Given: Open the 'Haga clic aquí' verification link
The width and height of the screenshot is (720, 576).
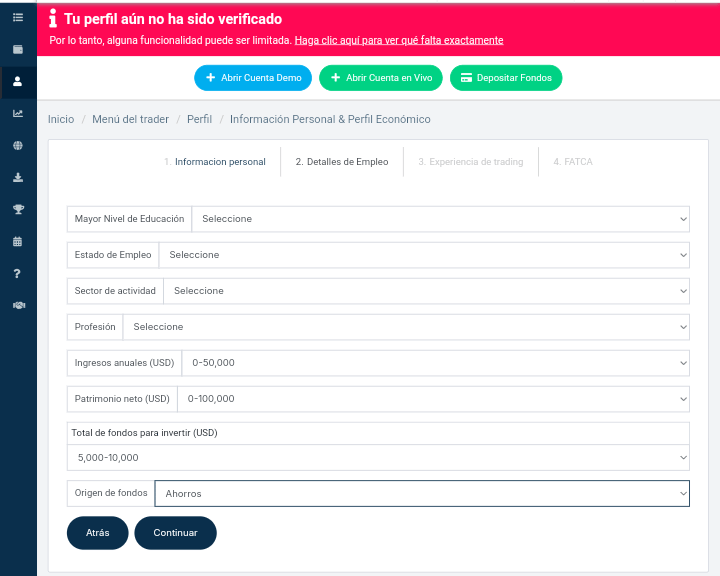Looking at the screenshot, I should [x=399, y=40].
